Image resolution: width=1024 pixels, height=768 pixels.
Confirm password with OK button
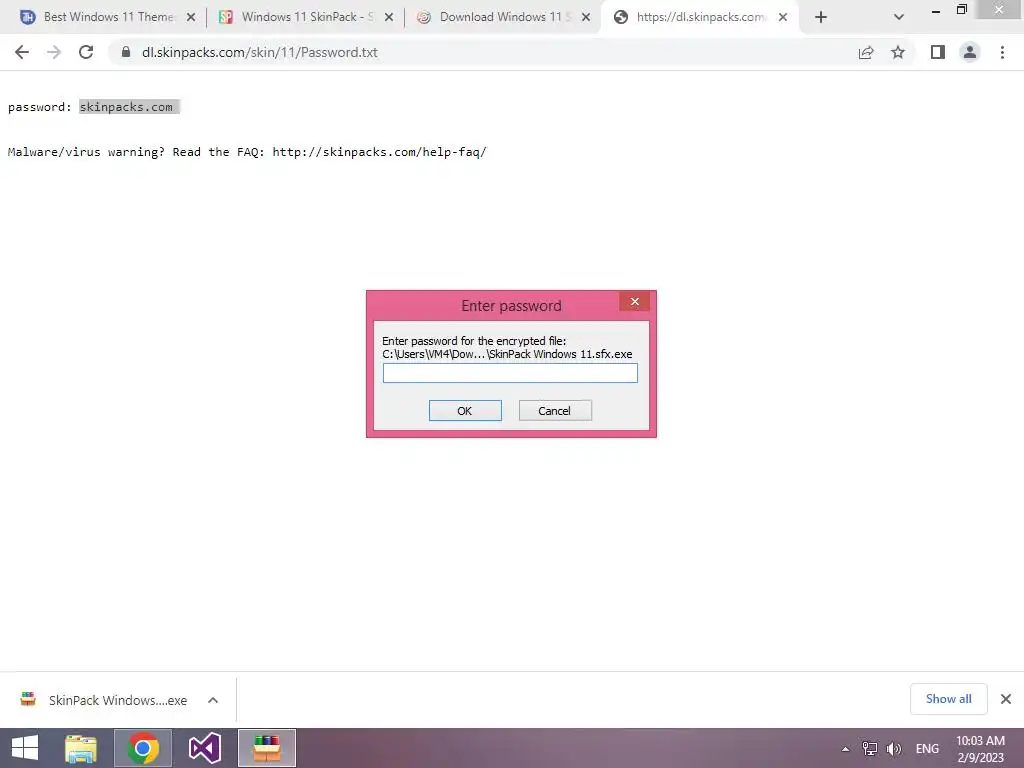(465, 411)
